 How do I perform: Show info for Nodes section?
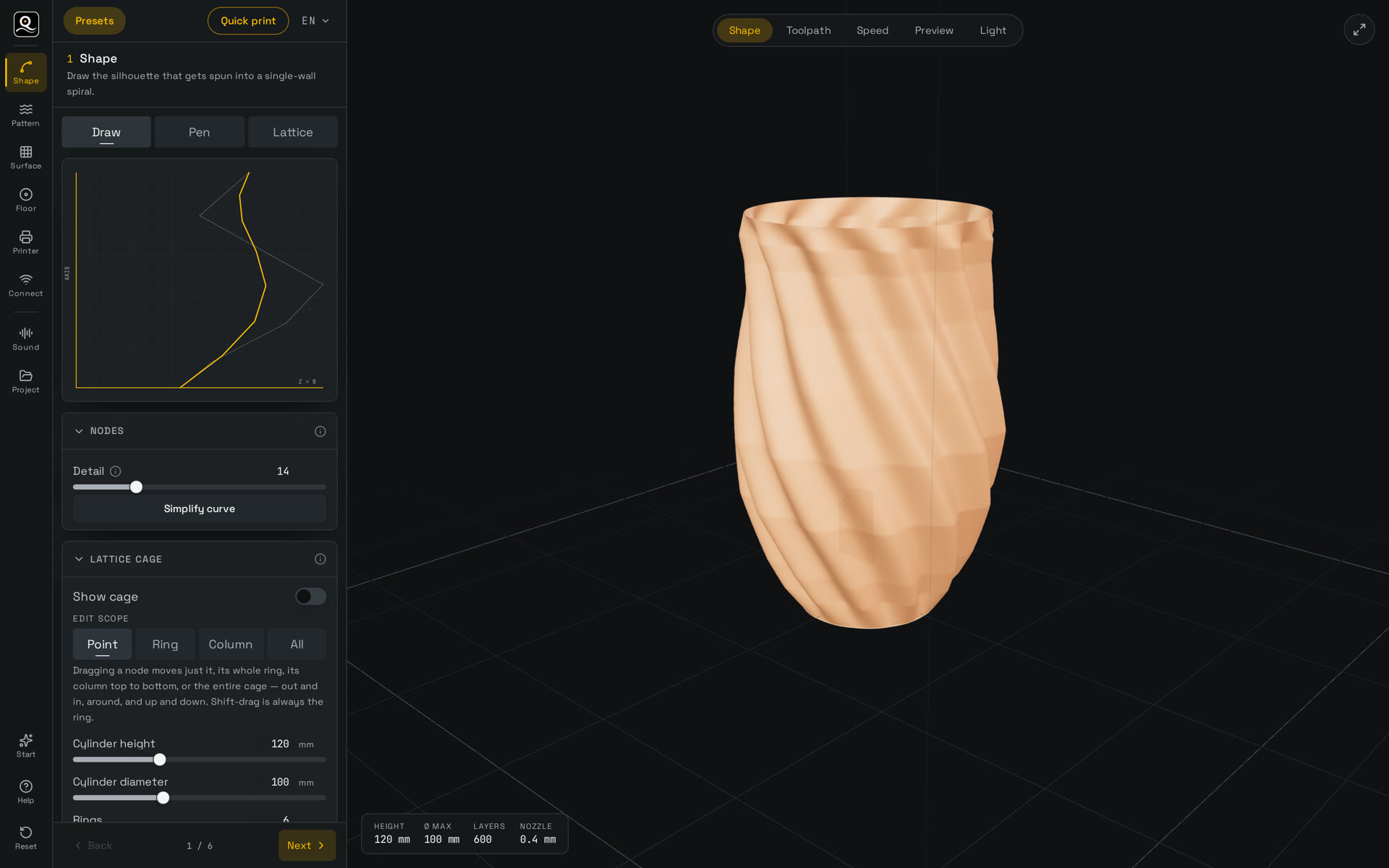tap(320, 431)
